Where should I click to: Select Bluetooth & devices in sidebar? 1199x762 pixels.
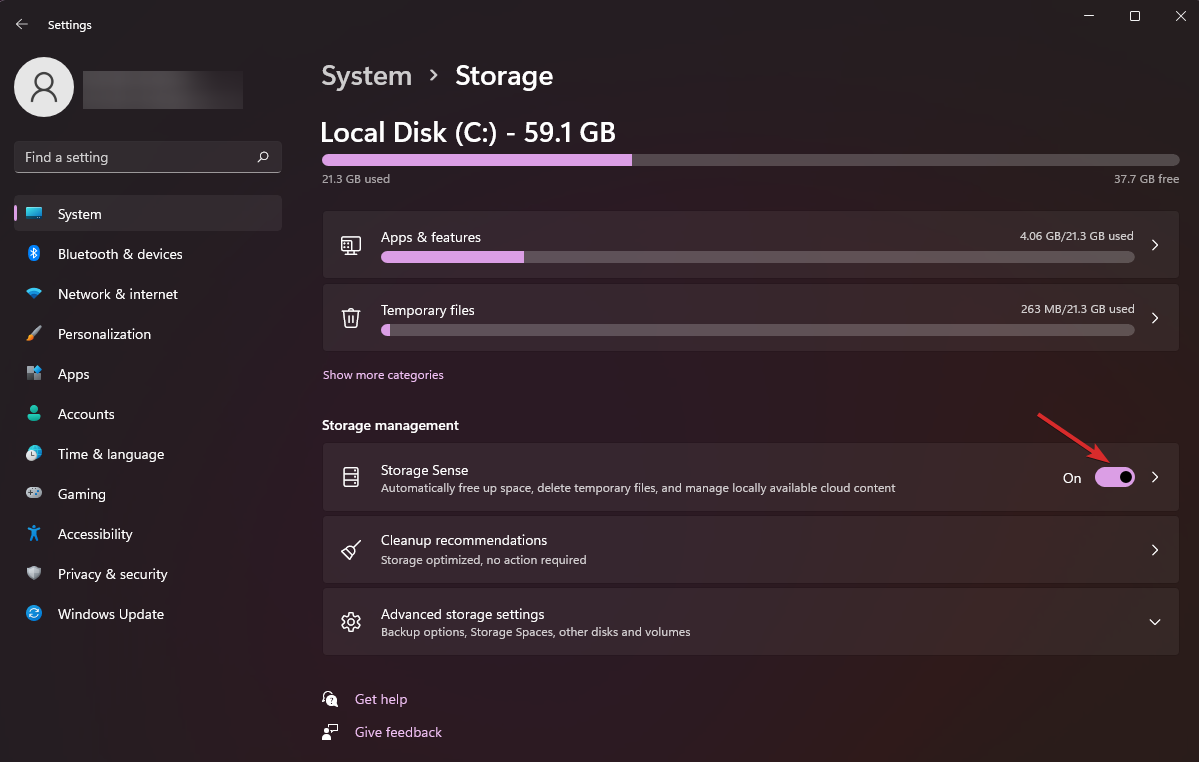coord(148,254)
